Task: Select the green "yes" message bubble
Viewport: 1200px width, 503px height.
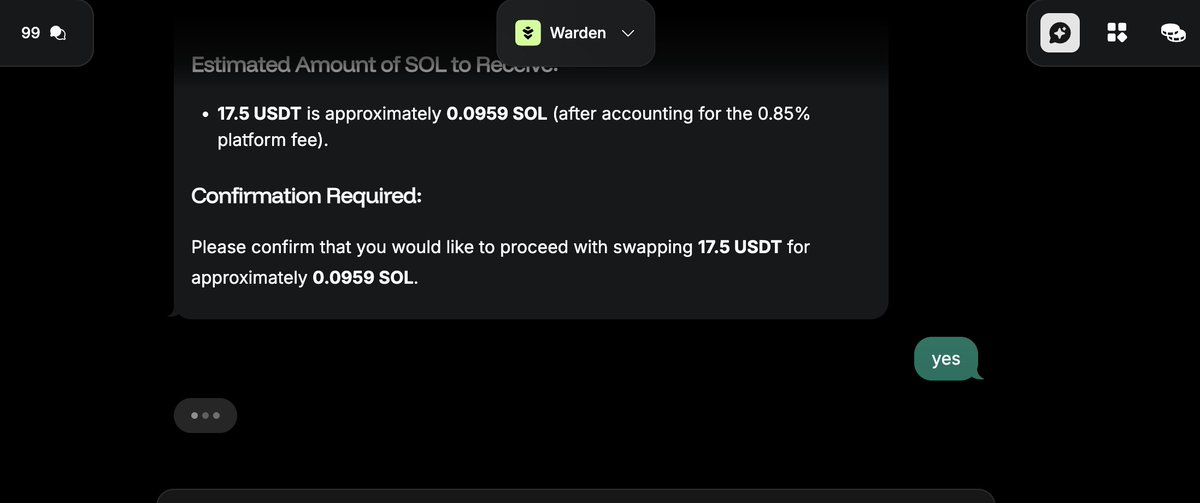Action: [x=946, y=359]
